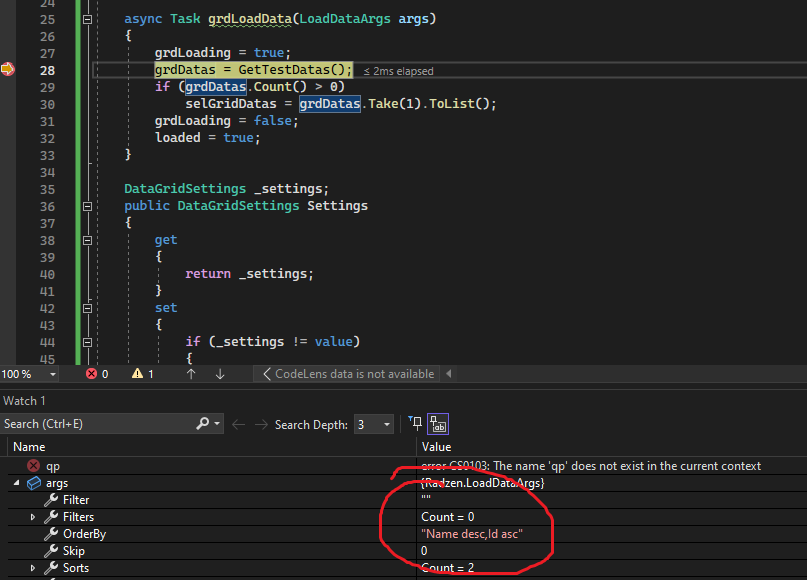Click the grdLoadData method name
807x580 pixels.
point(250,19)
